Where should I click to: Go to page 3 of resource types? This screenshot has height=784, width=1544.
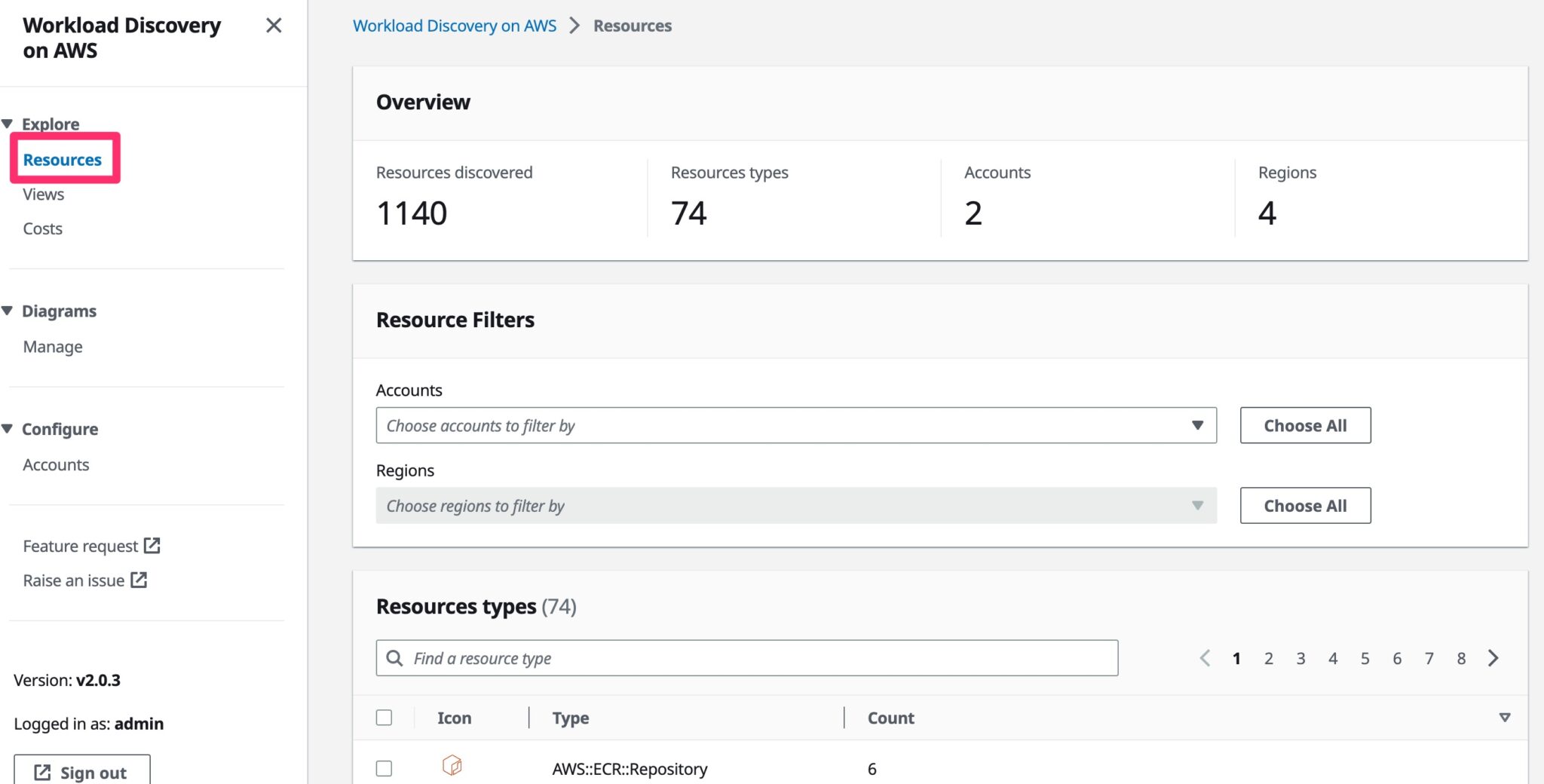(1300, 657)
